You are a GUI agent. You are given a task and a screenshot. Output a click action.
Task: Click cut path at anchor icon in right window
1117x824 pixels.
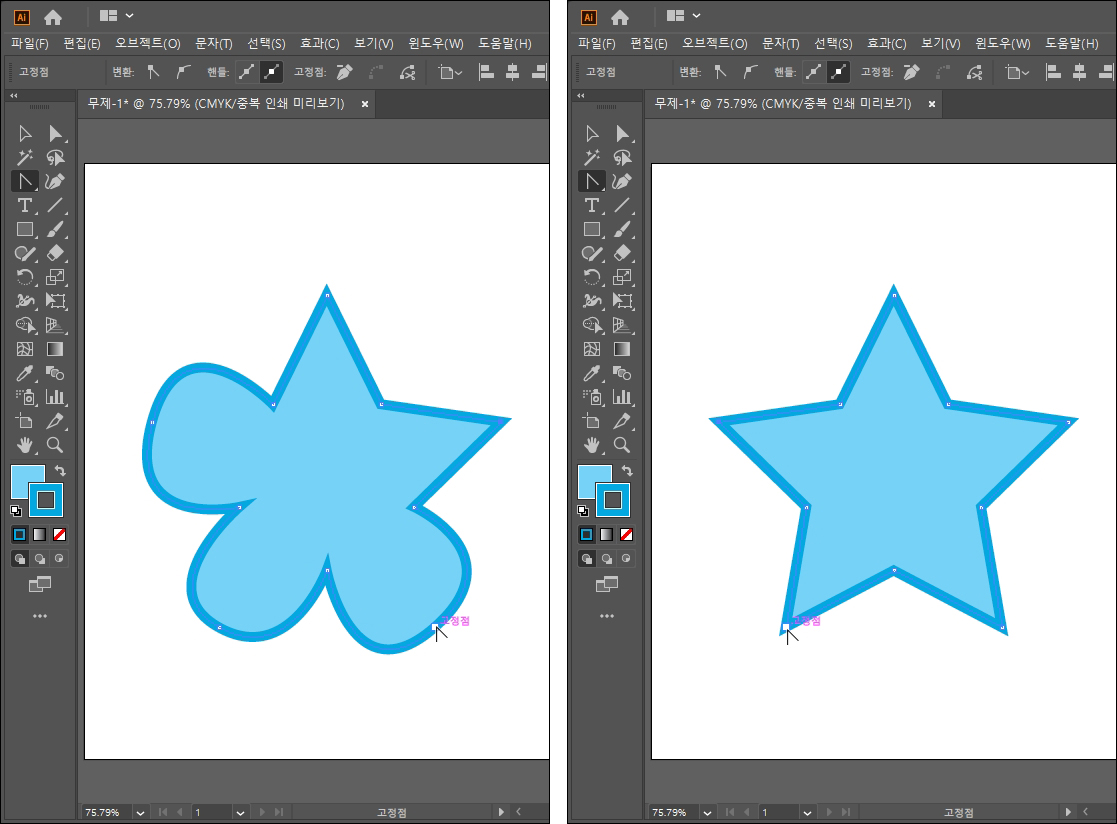(974, 72)
